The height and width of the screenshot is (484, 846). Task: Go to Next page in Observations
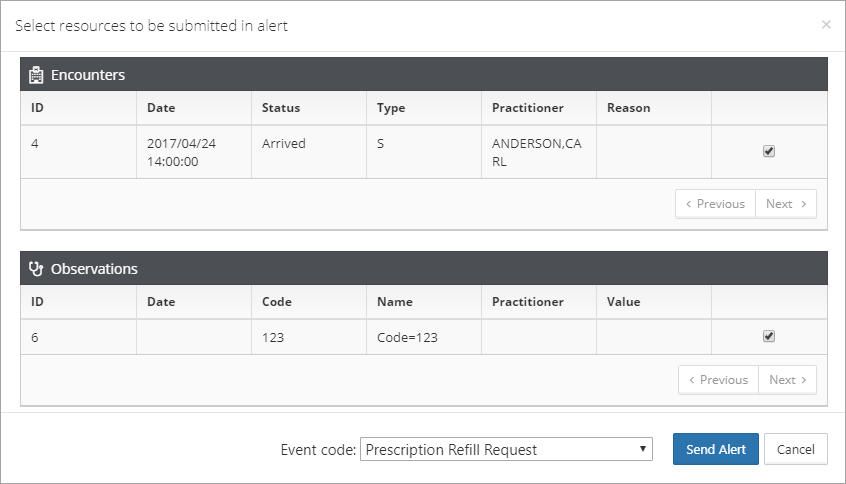(x=787, y=380)
